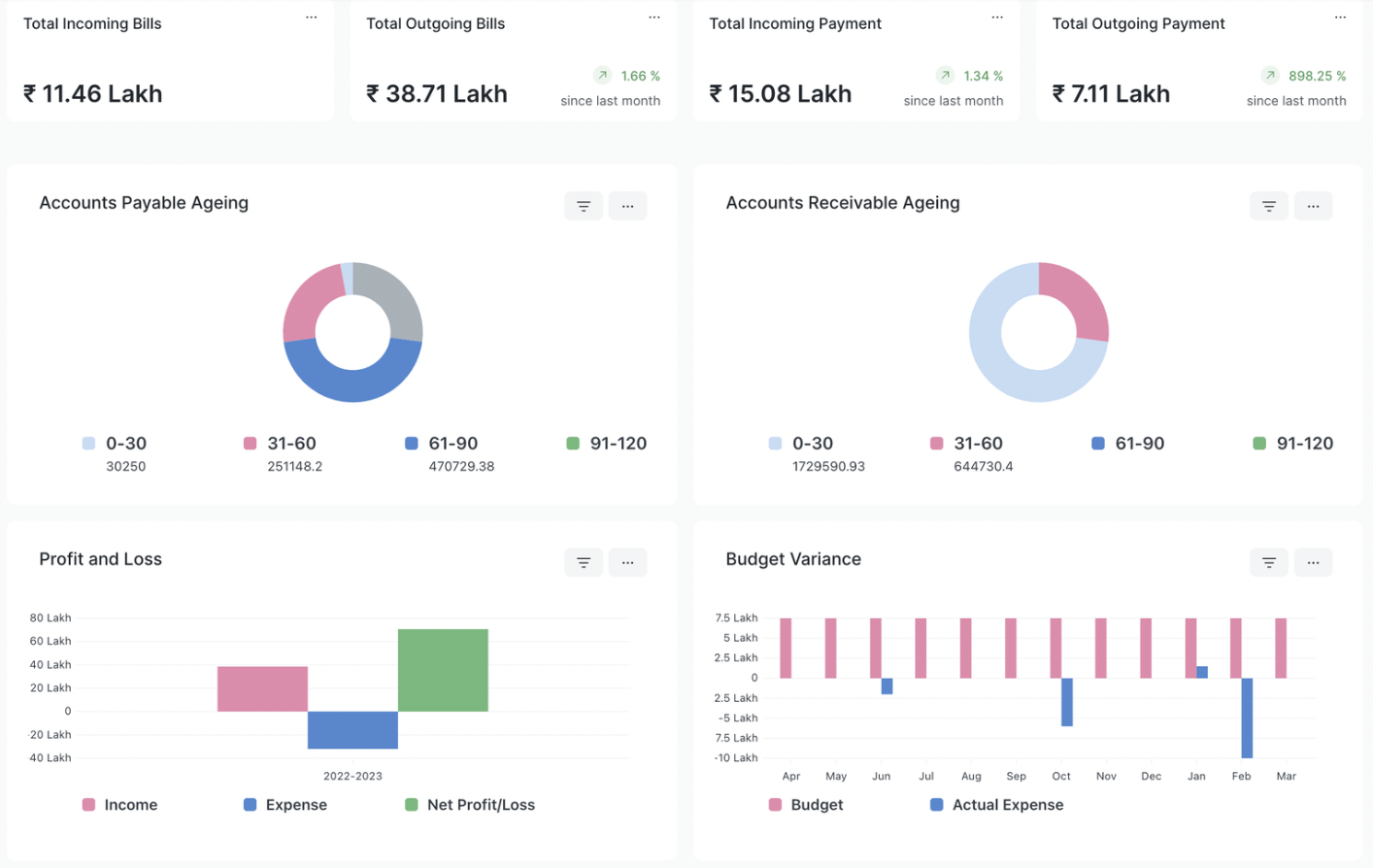Image resolution: width=1373 pixels, height=868 pixels.
Task: Click the pink Budget legend swatch
Action: [x=775, y=805]
